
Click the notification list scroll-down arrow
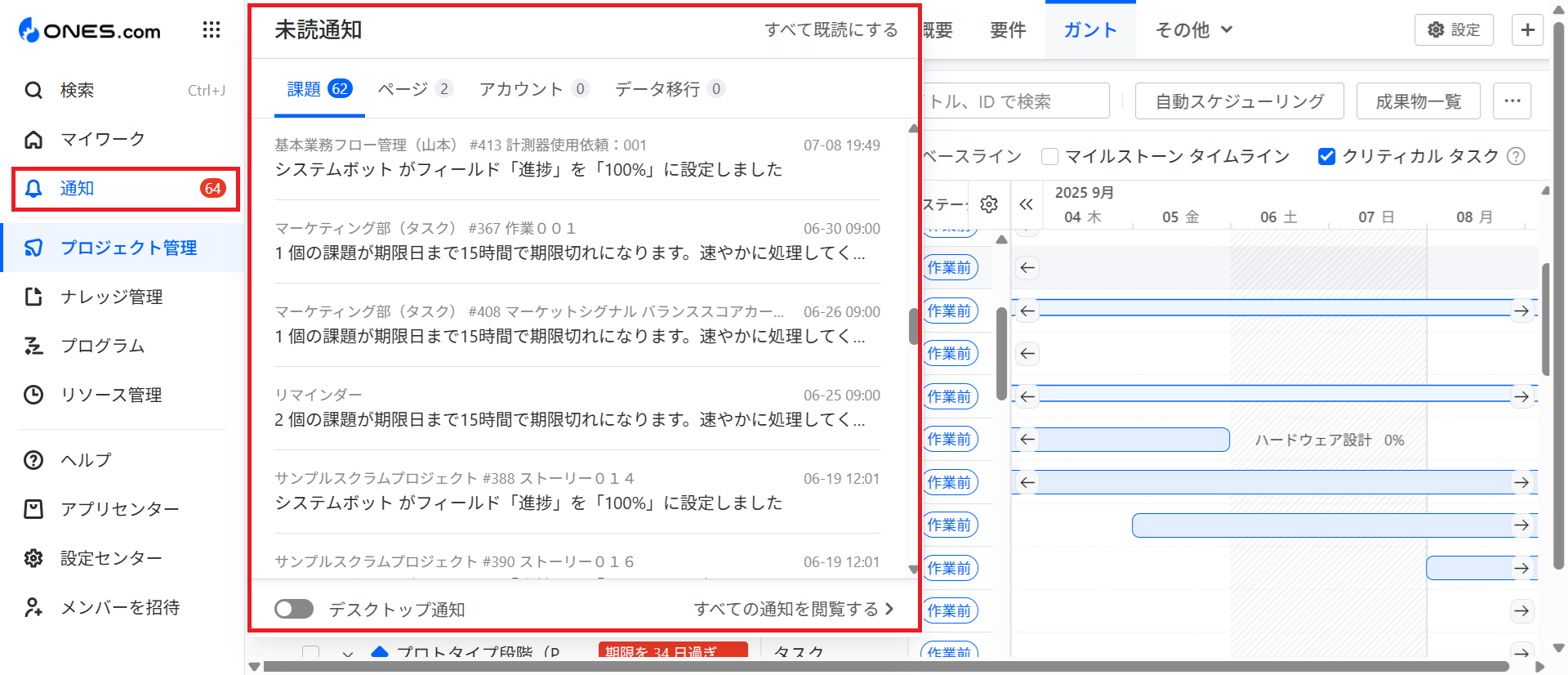click(x=913, y=570)
